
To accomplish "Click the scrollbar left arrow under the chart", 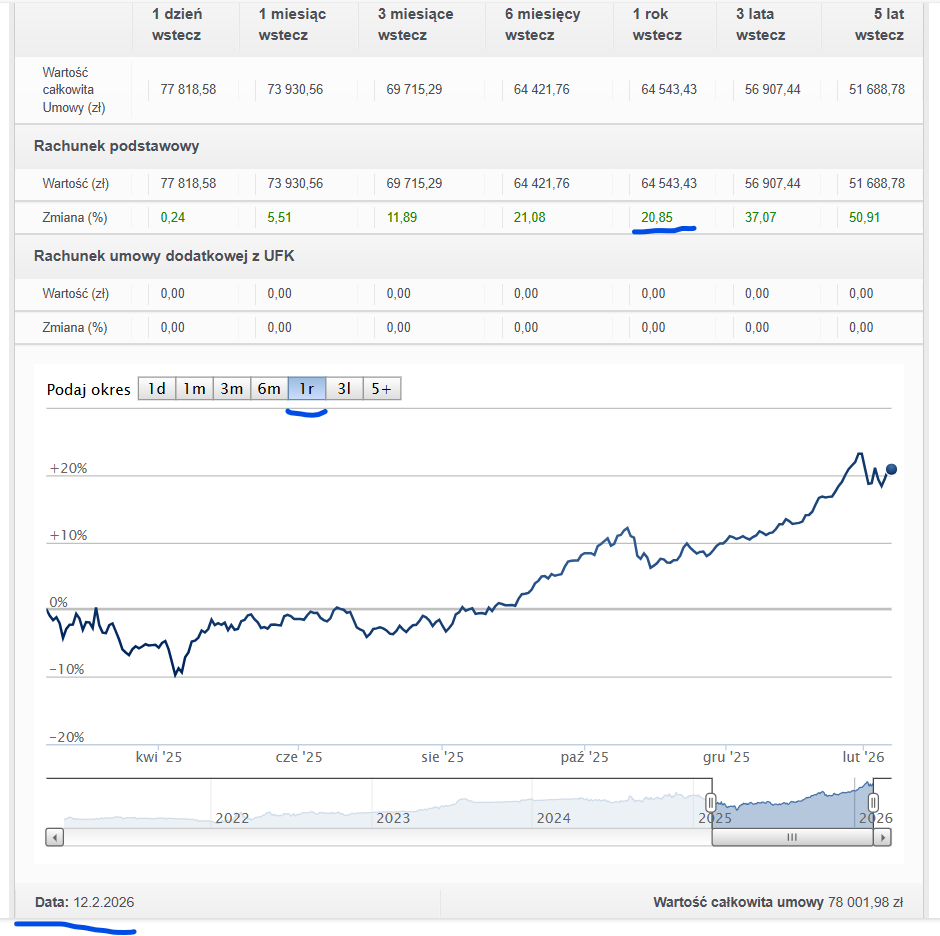I will (55, 837).
